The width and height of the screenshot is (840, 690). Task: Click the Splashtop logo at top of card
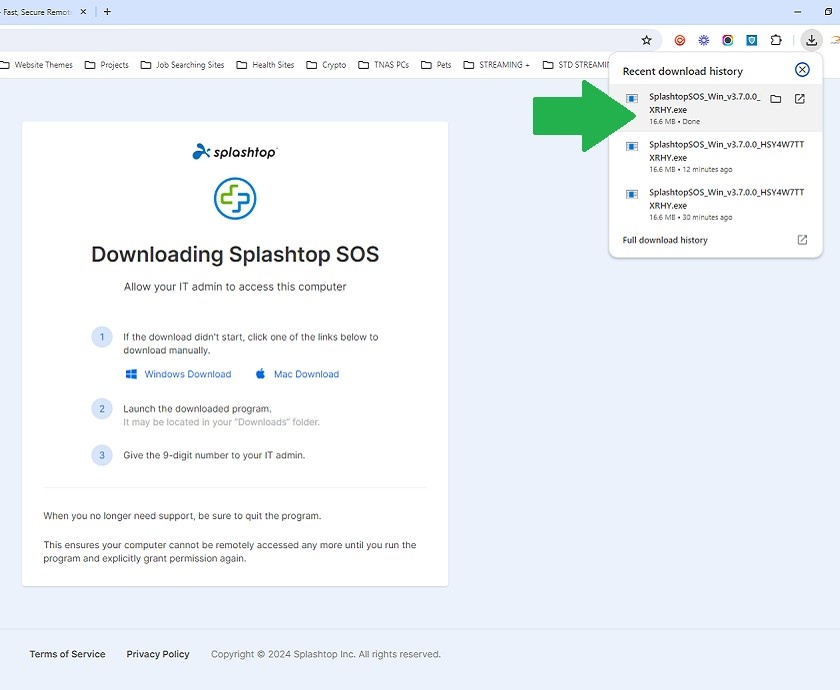235,152
